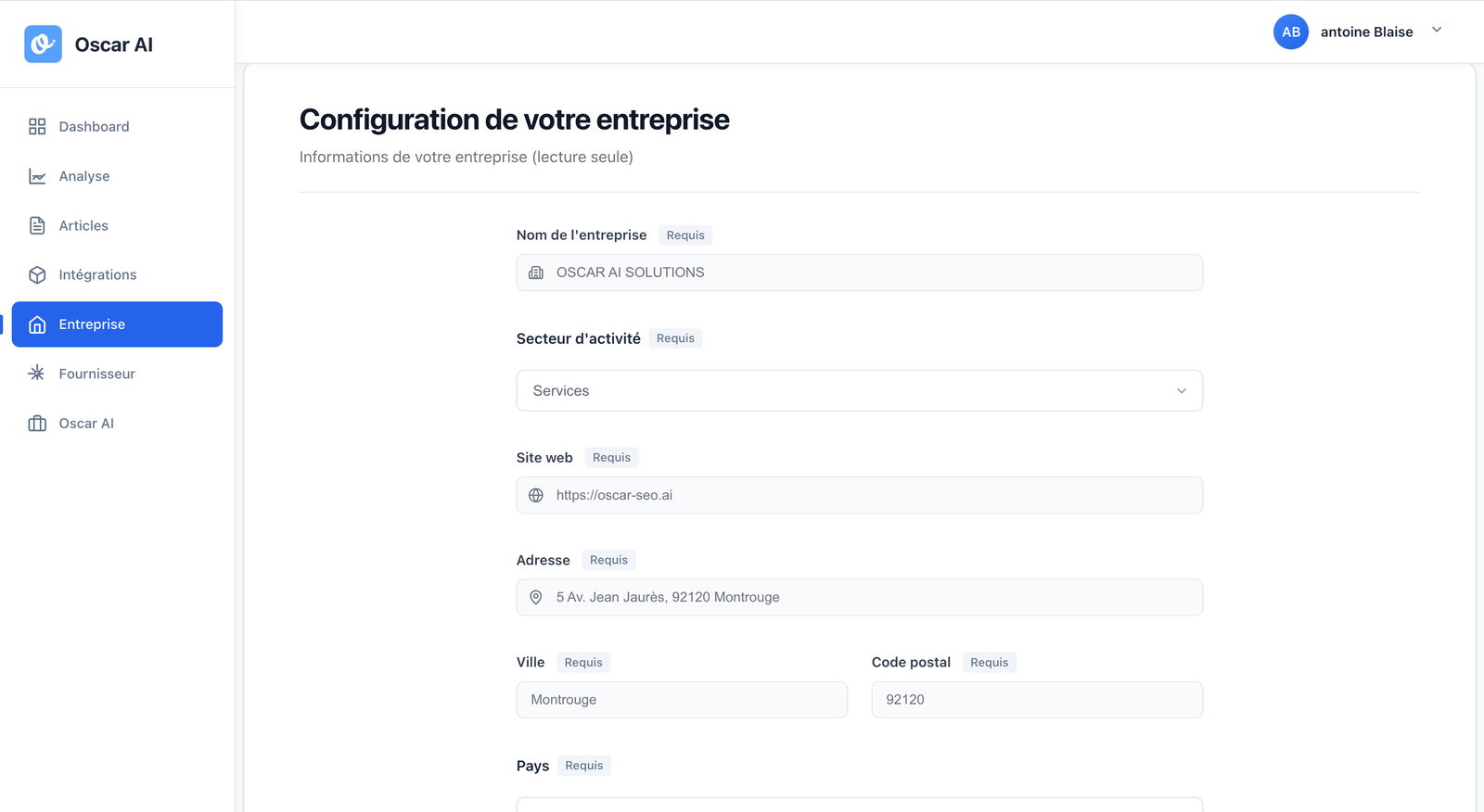Open the Secteur d'activité dropdown
This screenshot has height=812, width=1484.
[x=859, y=391]
